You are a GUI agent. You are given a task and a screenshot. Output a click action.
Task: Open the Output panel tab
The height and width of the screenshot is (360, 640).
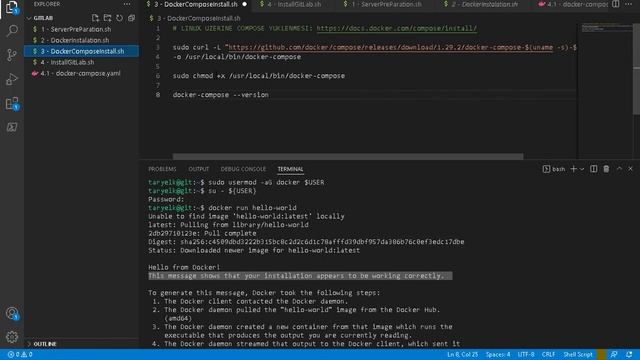199,169
